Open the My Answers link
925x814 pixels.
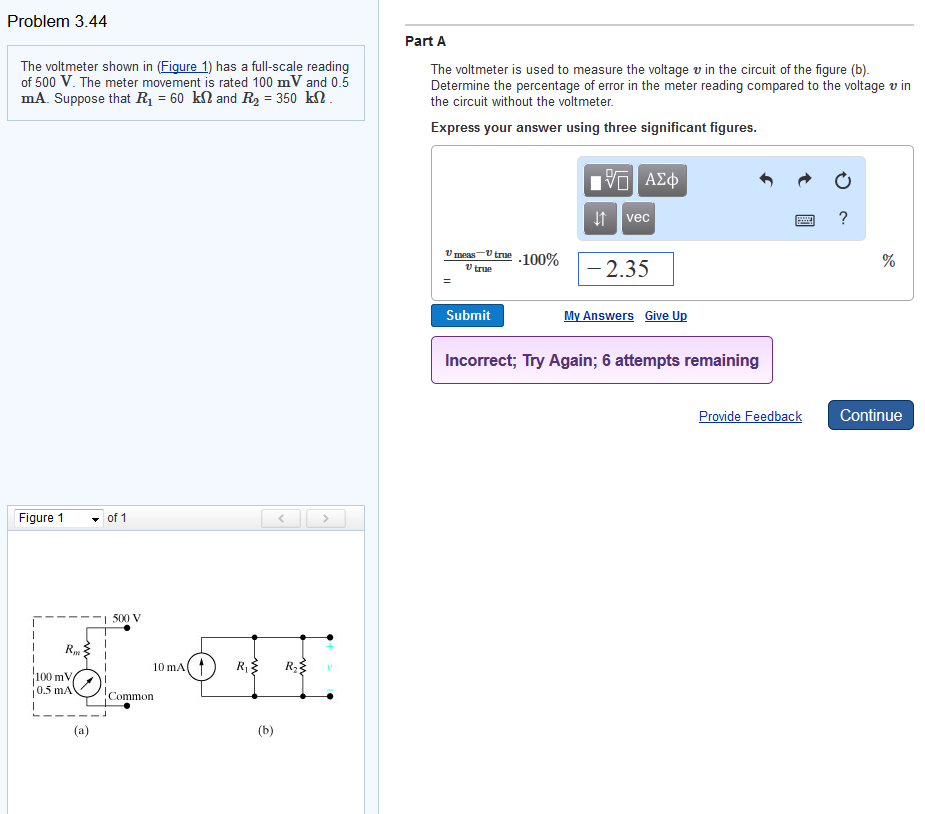click(x=598, y=315)
